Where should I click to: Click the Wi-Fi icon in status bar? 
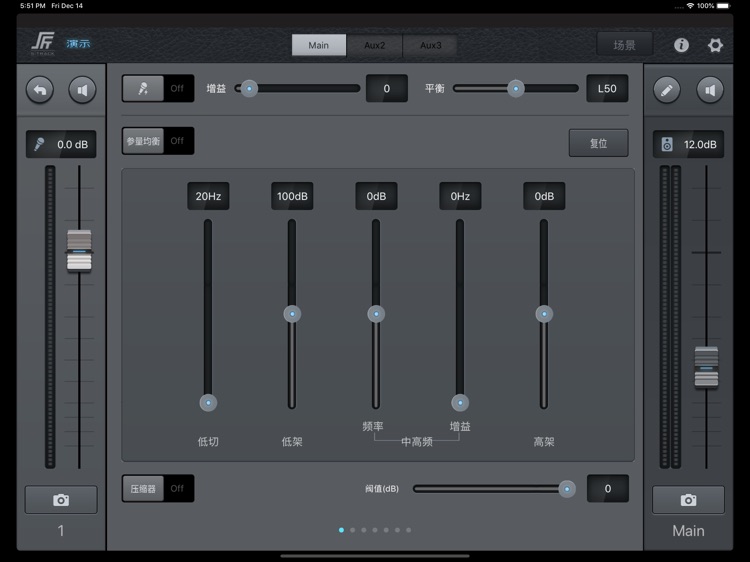(690, 6)
